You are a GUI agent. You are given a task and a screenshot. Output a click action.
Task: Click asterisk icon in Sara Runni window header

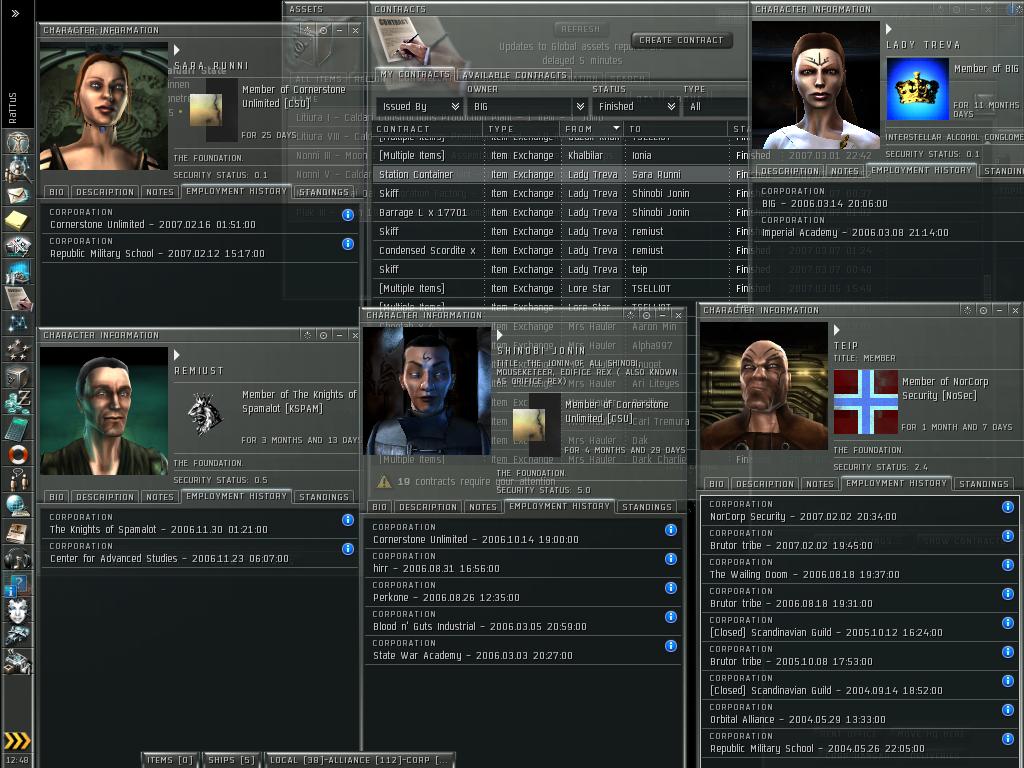click(308, 30)
